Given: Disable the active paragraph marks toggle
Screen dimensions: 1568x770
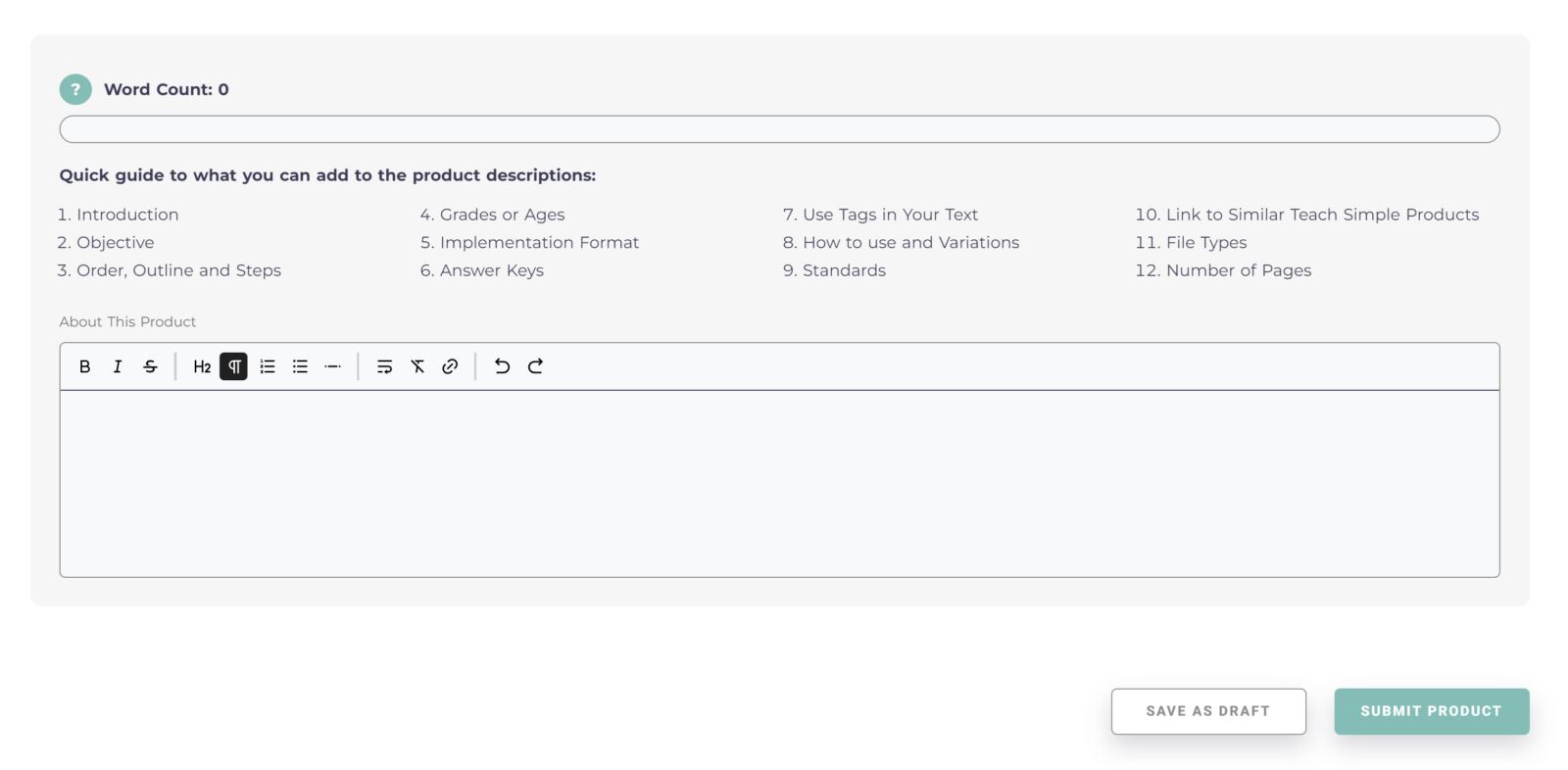Looking at the screenshot, I should (x=233, y=366).
